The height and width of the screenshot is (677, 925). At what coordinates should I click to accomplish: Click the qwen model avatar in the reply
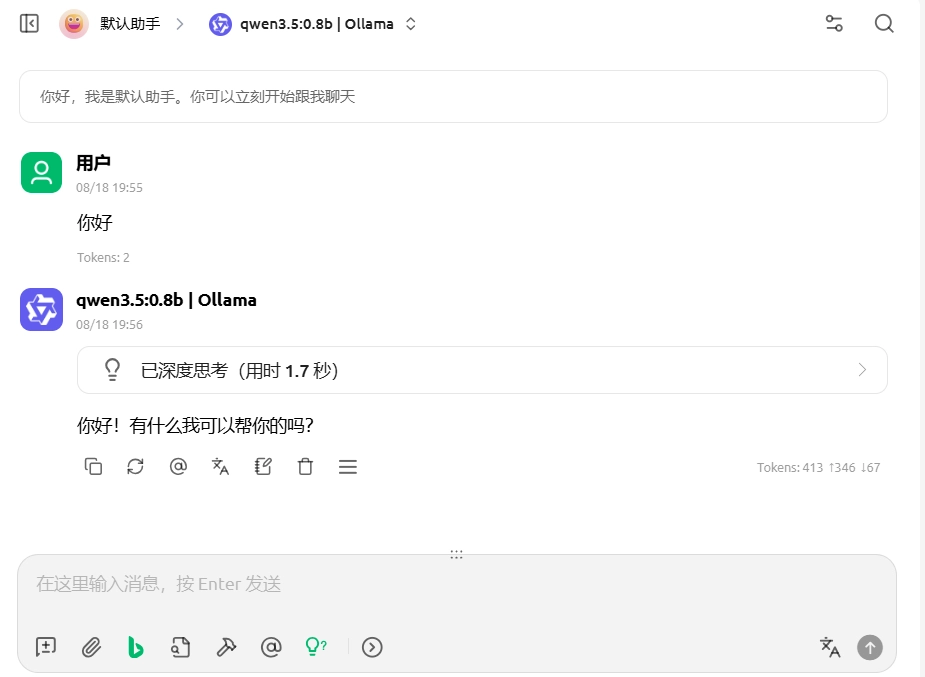pos(41,310)
